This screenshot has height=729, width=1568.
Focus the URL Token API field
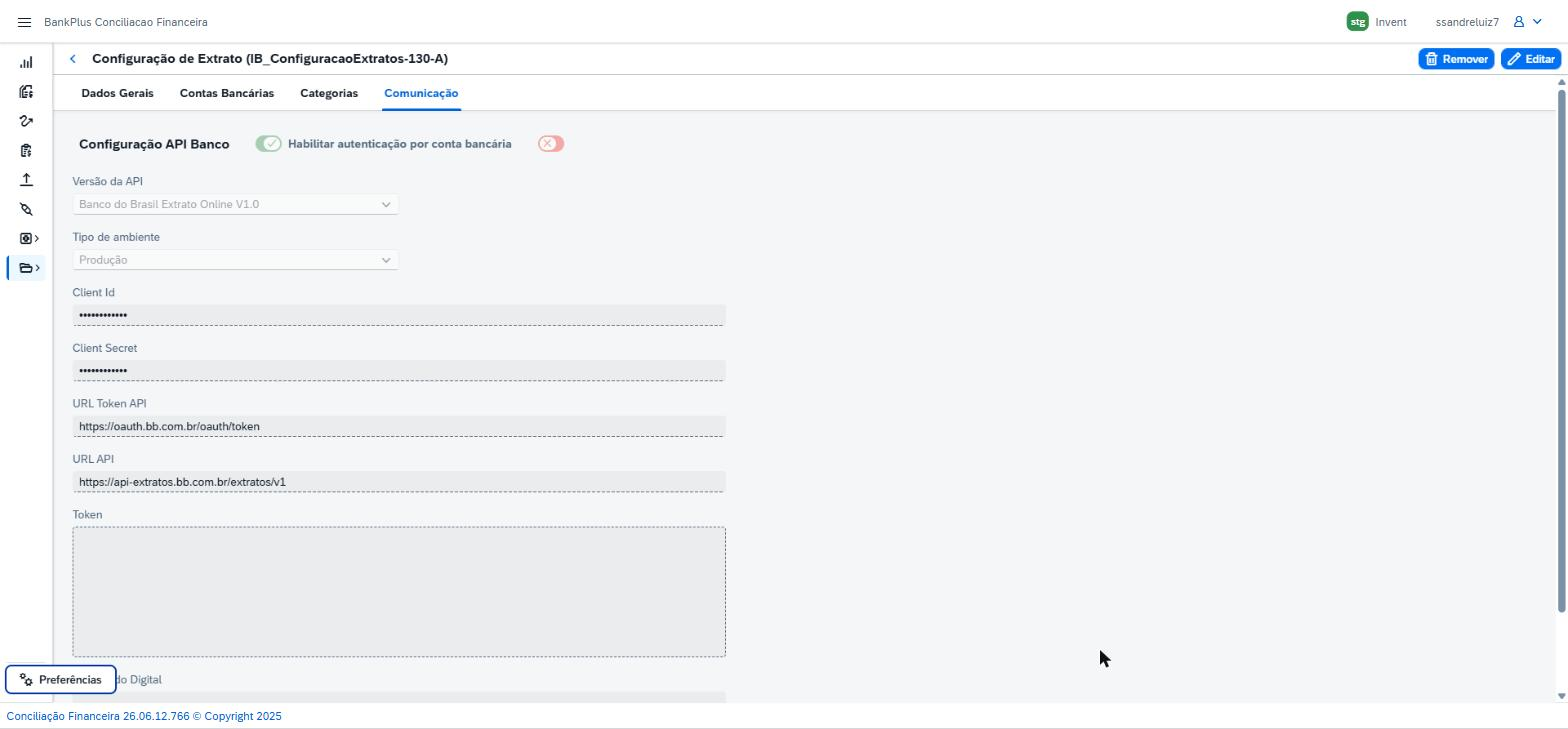pyautogui.click(x=399, y=426)
